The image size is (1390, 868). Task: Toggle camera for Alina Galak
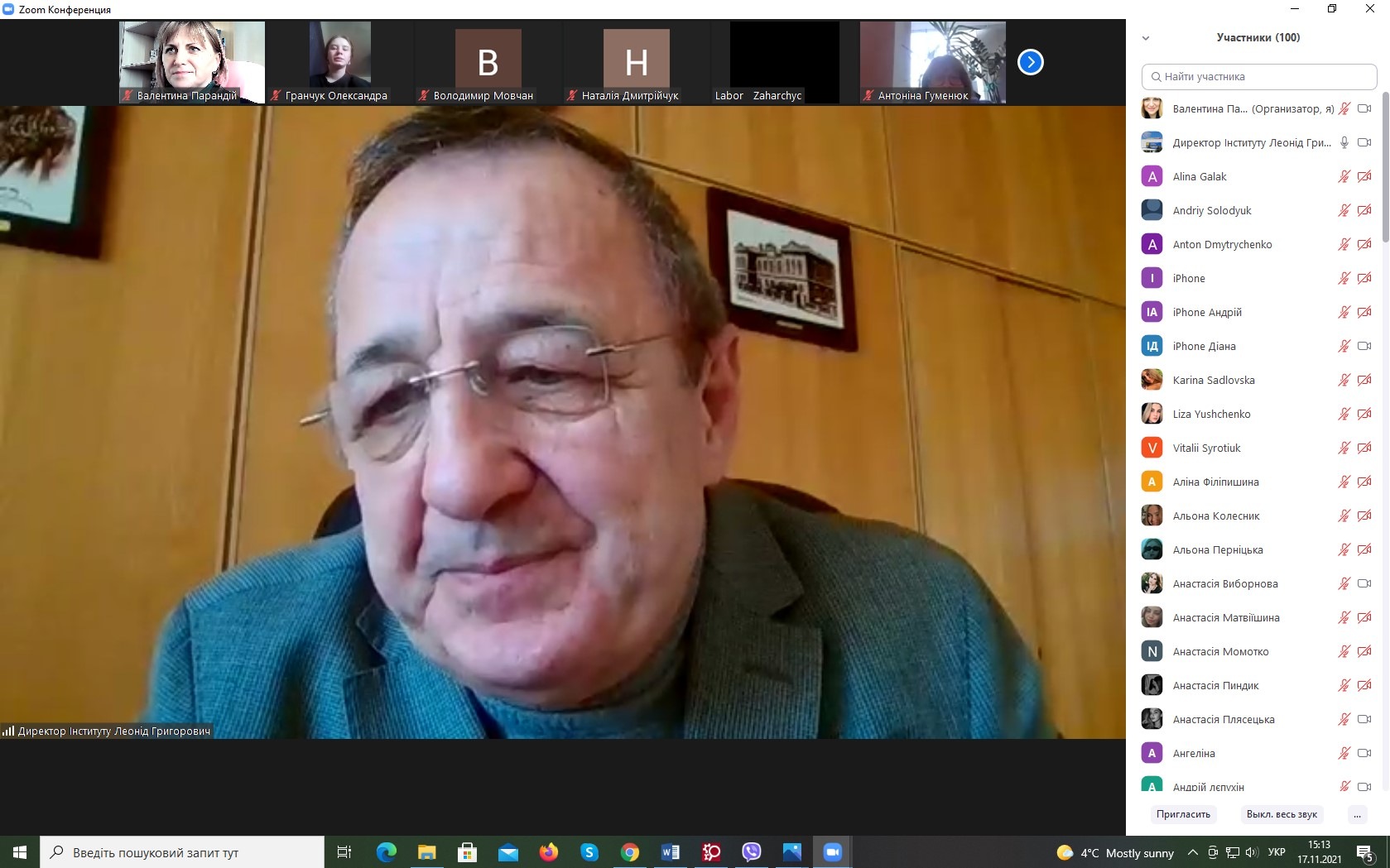tap(1364, 176)
